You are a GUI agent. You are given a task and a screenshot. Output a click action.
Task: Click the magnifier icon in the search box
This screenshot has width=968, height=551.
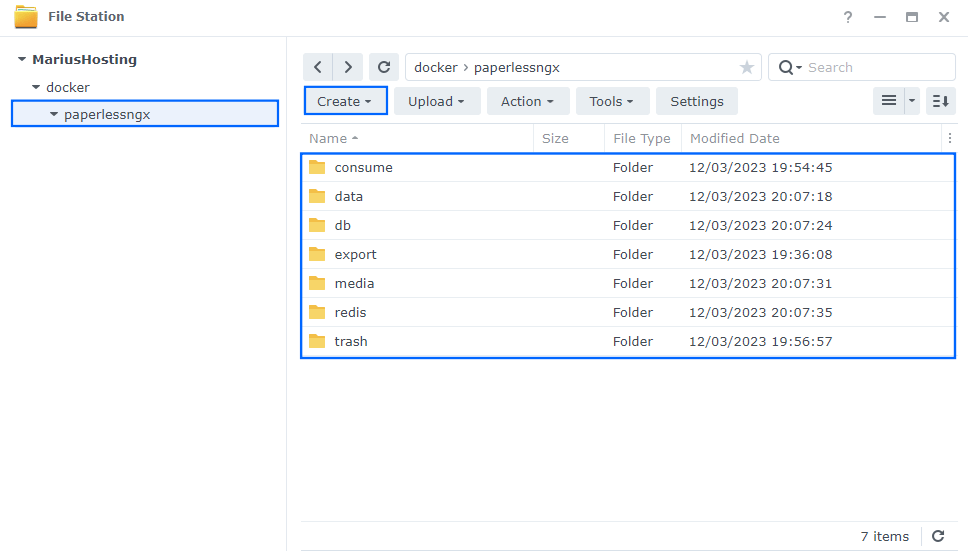(786, 67)
